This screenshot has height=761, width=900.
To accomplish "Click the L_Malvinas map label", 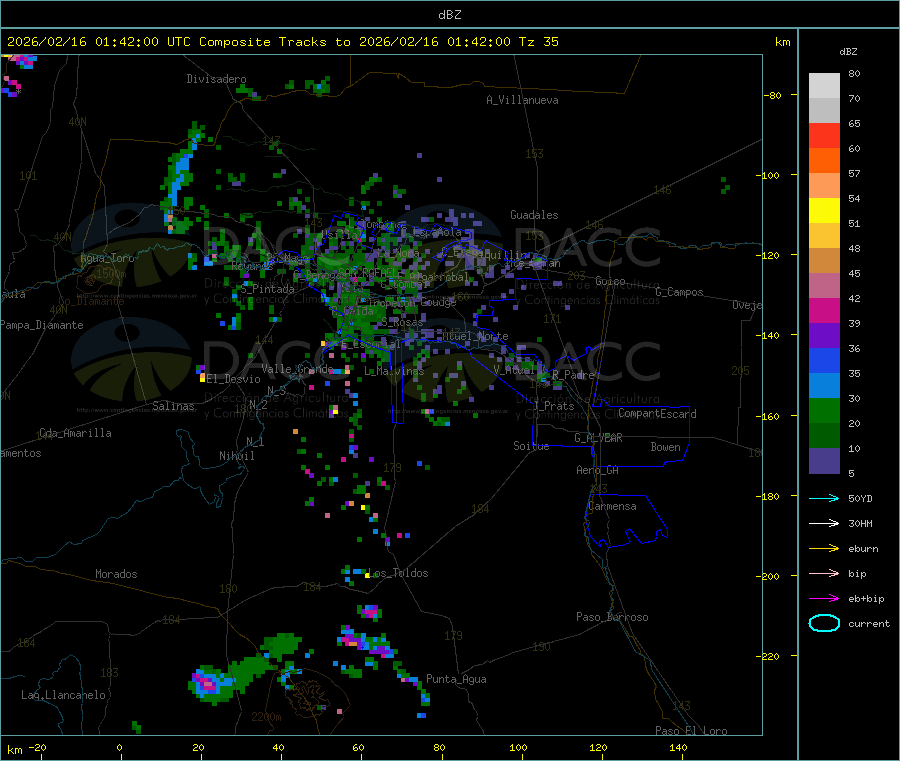I will (394, 371).
